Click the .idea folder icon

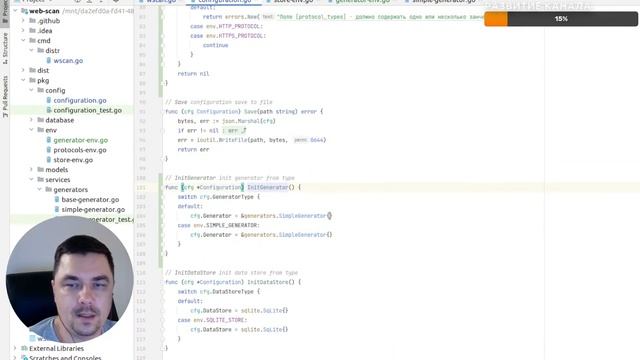click(32, 31)
